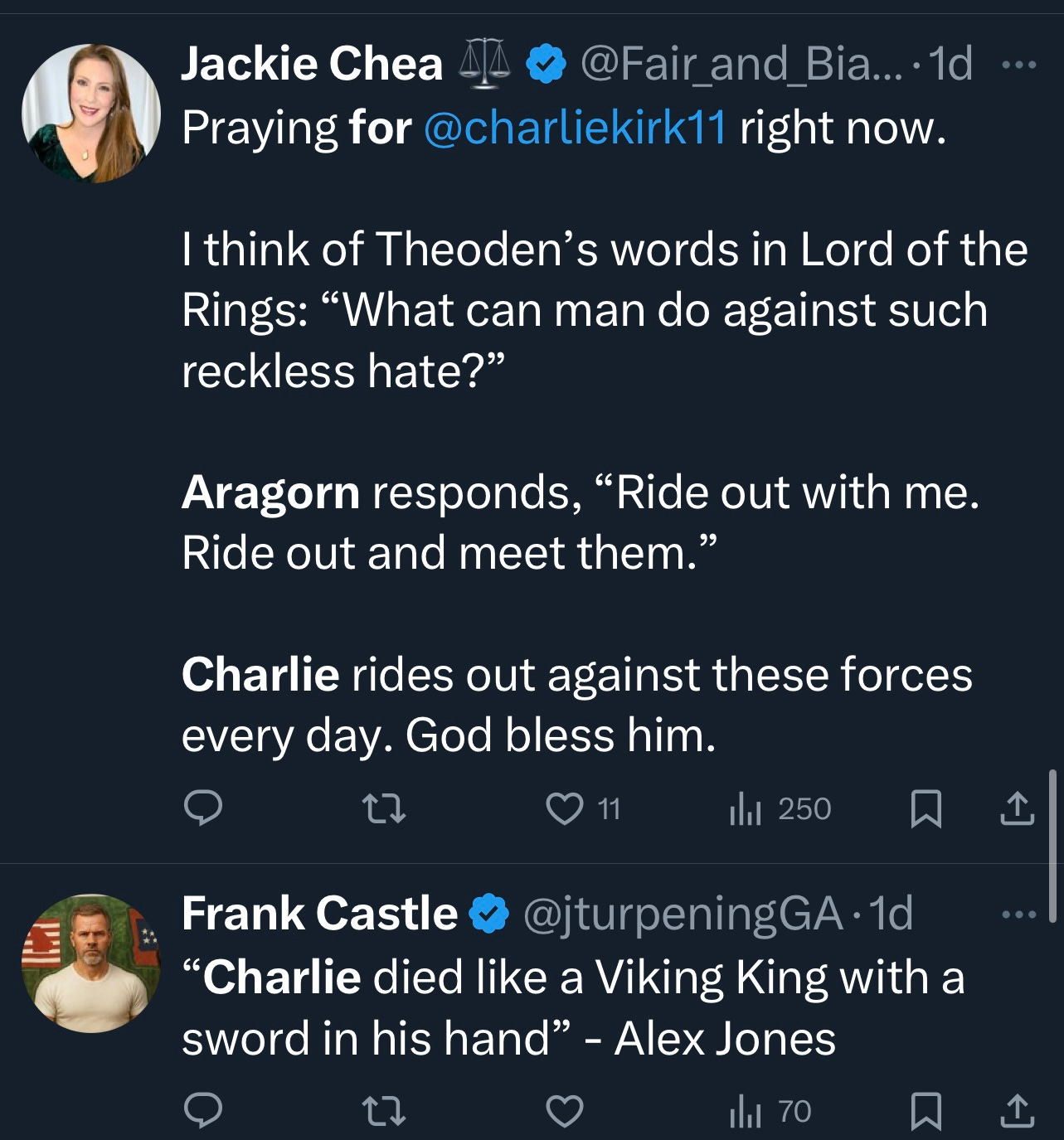Image resolution: width=1064 pixels, height=1140 pixels.
Task: Share Jackie Chea's tweet
Action: [1017, 808]
